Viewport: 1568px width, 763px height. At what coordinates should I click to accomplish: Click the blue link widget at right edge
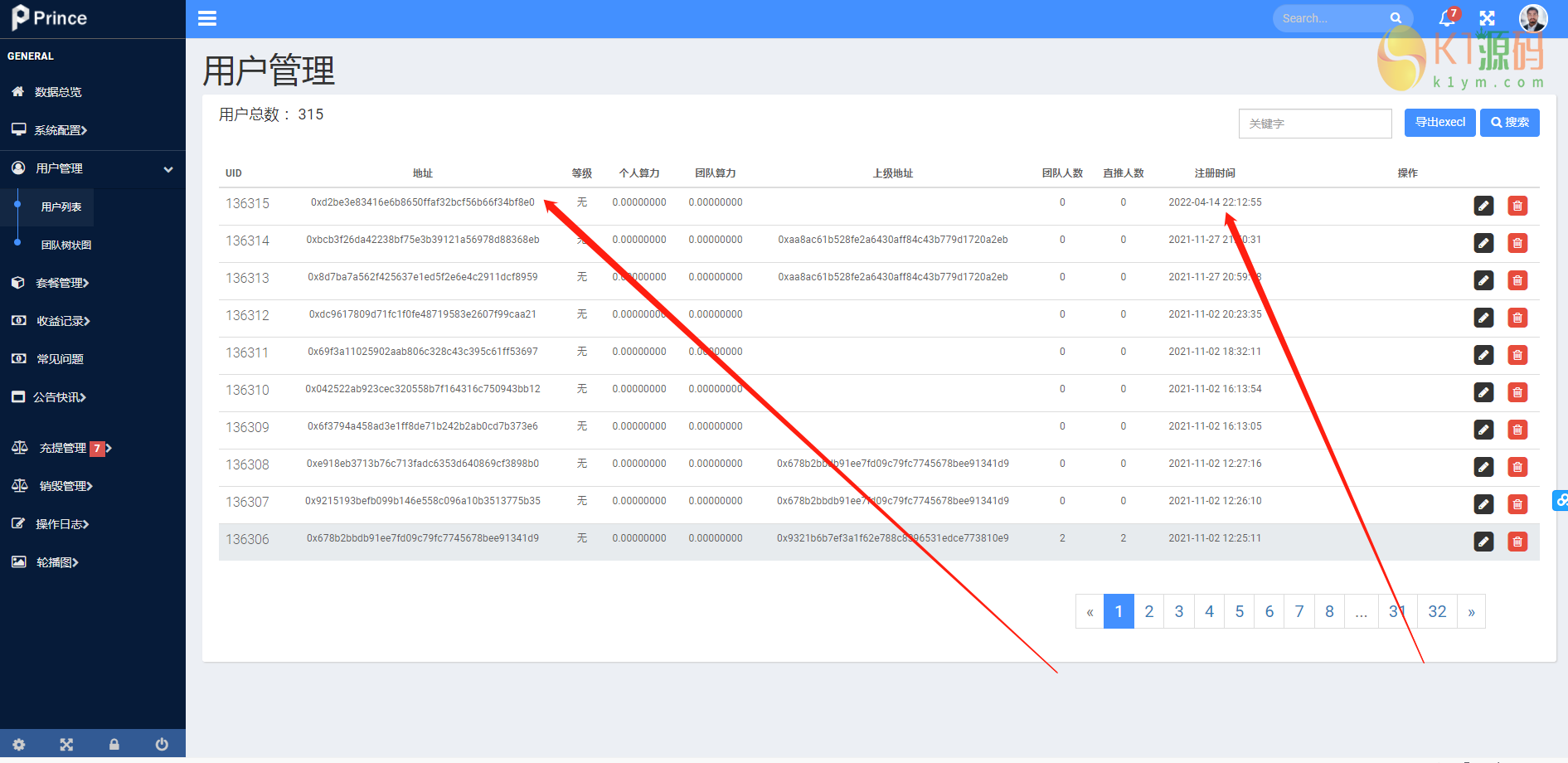point(1561,500)
